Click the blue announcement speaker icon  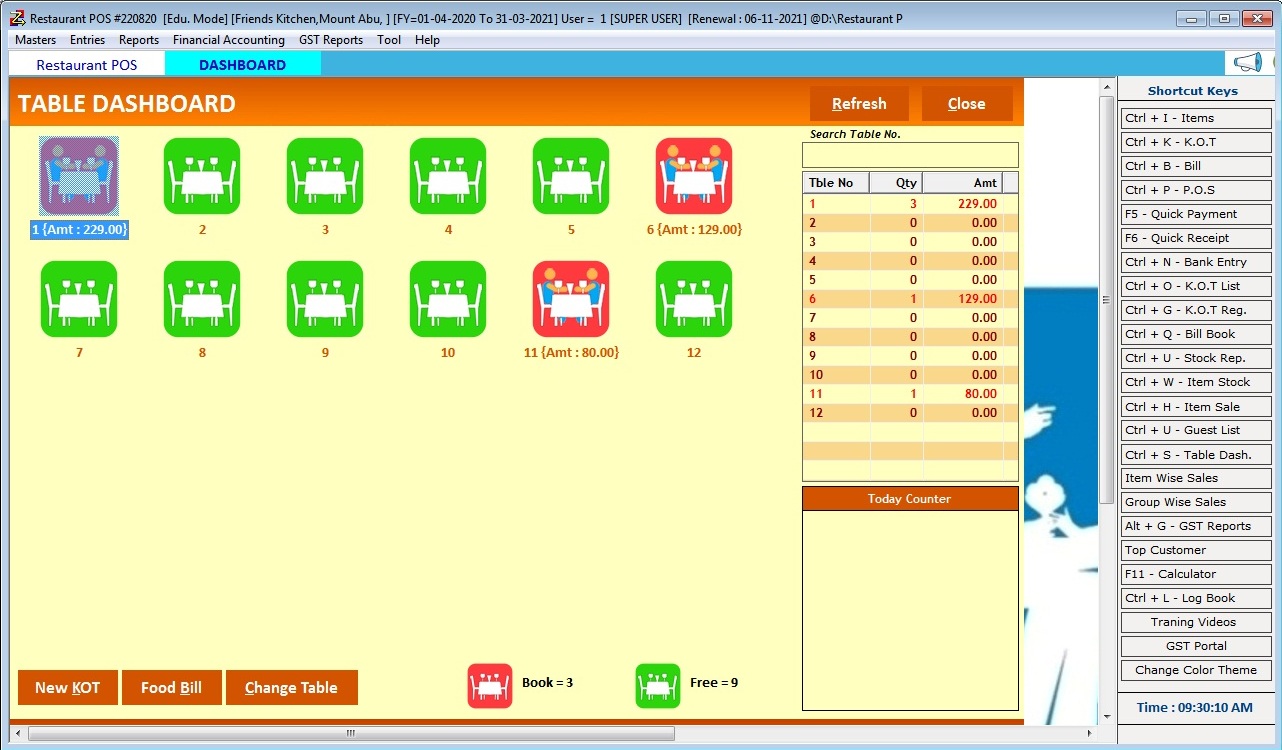pyautogui.click(x=1248, y=60)
